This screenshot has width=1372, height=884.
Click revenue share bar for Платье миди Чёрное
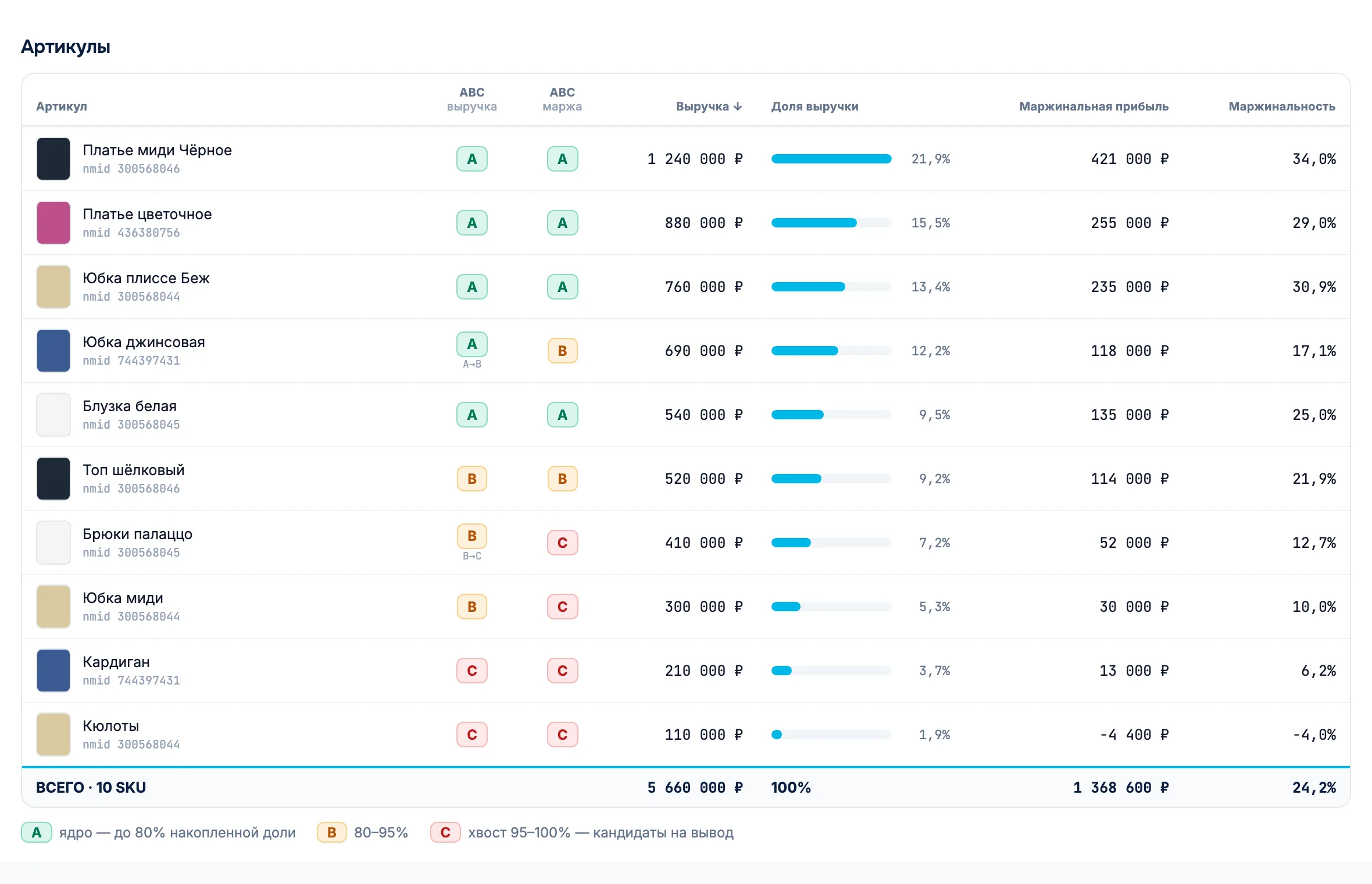click(x=831, y=159)
